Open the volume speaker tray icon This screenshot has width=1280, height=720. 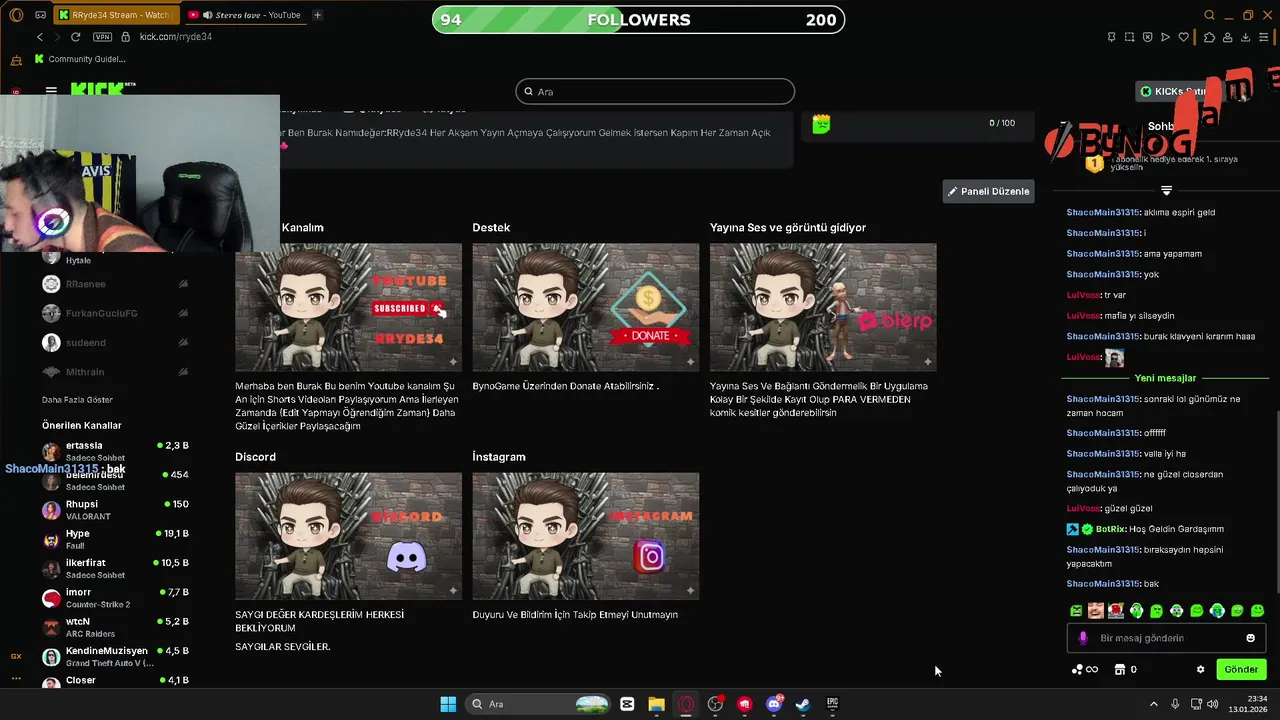tap(1213, 704)
